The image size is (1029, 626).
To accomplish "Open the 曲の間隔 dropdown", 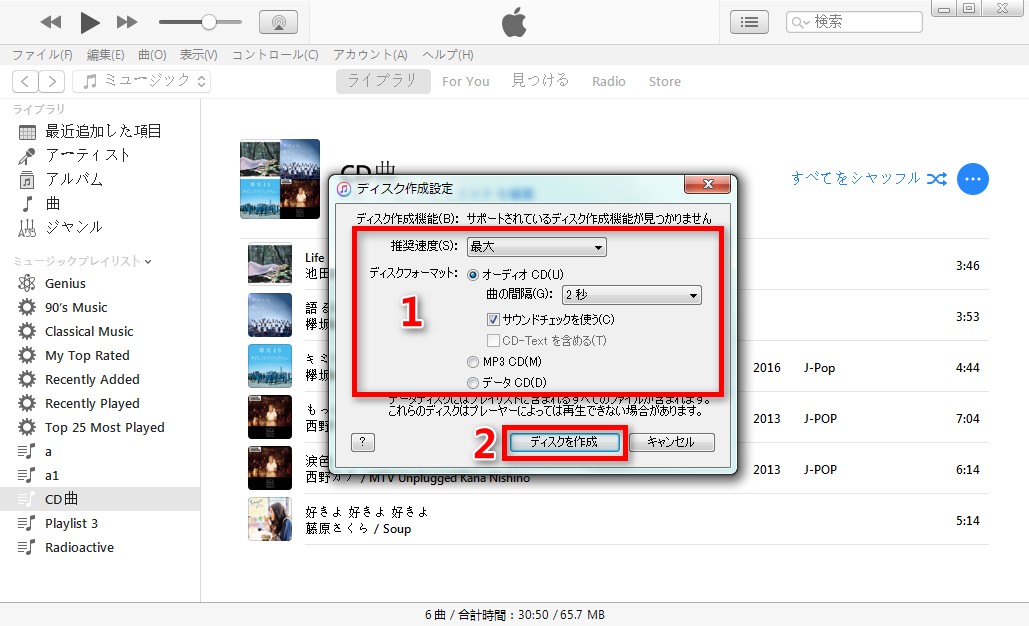I will click(x=631, y=295).
